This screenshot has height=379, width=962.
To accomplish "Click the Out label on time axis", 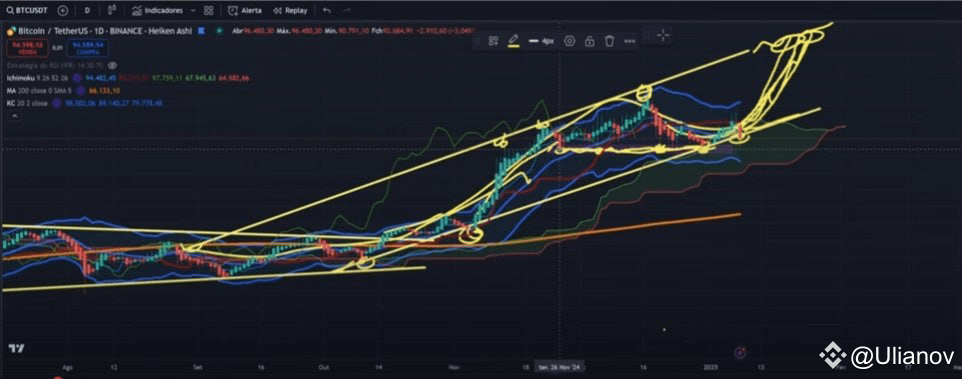I will [323, 367].
